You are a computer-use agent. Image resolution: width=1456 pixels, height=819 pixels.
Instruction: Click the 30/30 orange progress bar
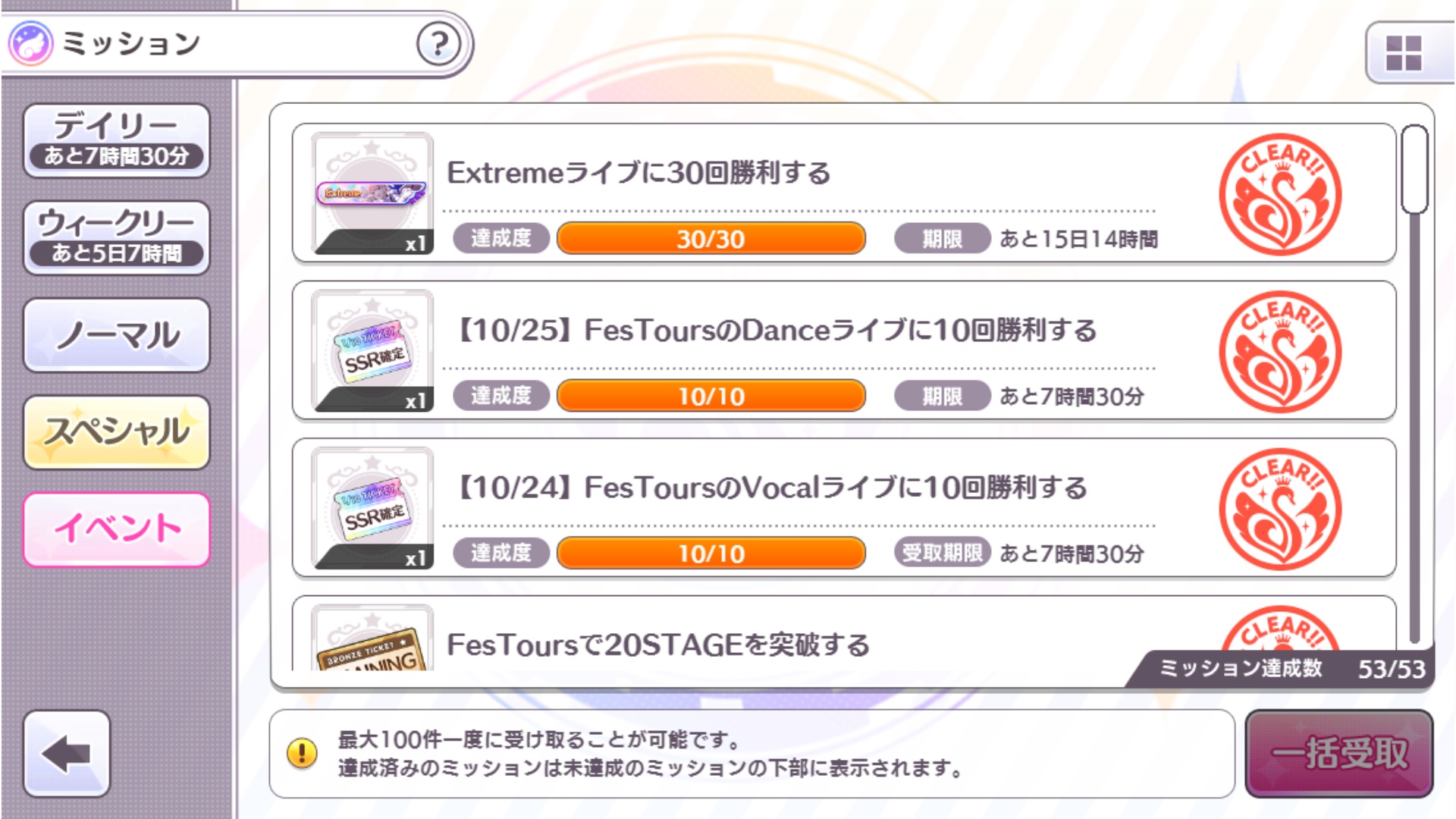tap(711, 239)
